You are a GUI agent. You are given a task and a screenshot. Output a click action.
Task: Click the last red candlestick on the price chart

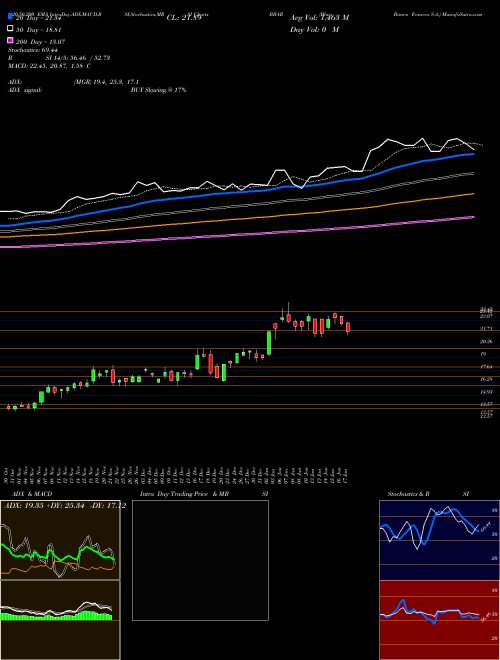348,327
